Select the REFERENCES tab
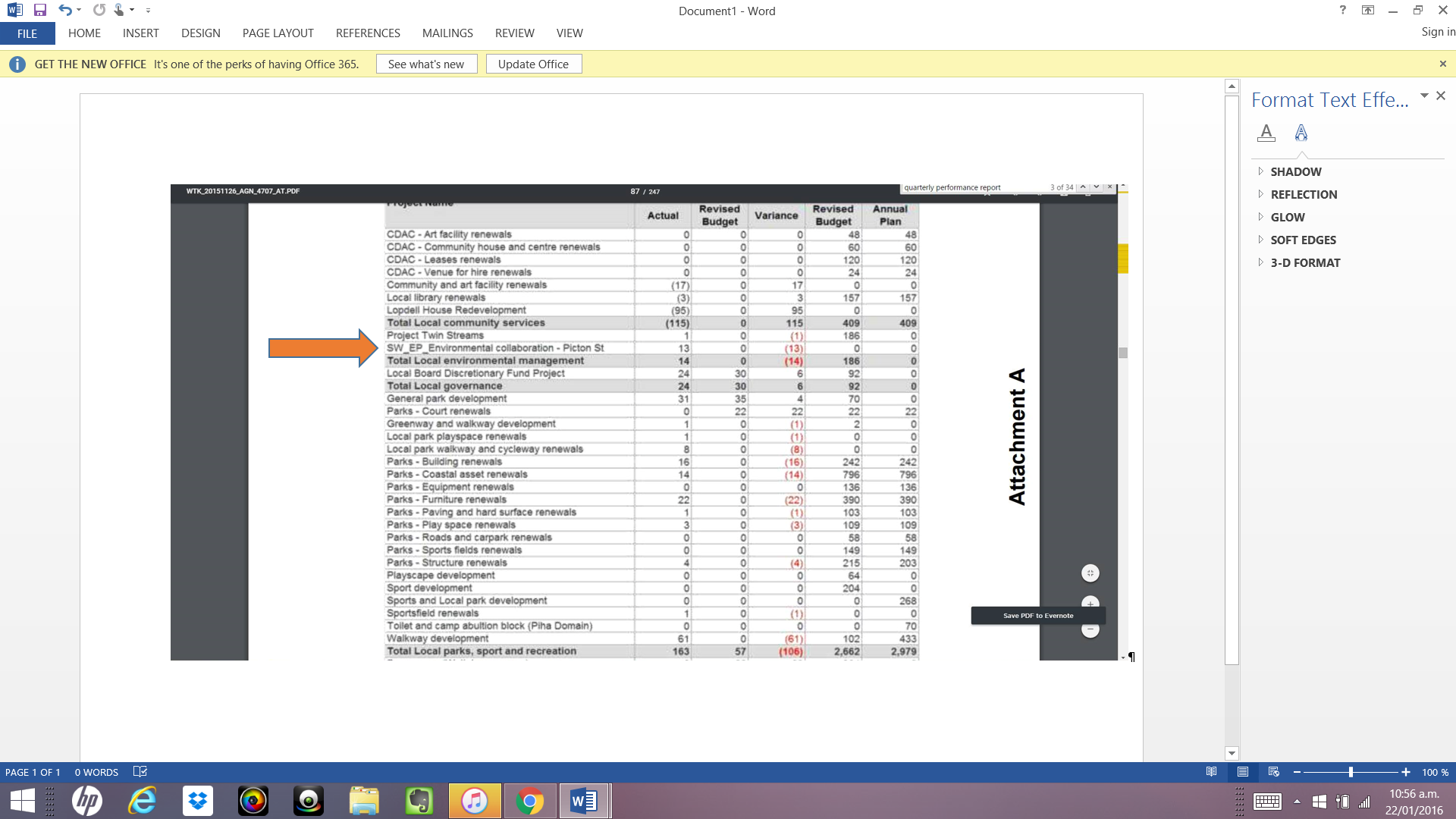Image resolution: width=1456 pixels, height=819 pixels. pyautogui.click(x=368, y=33)
